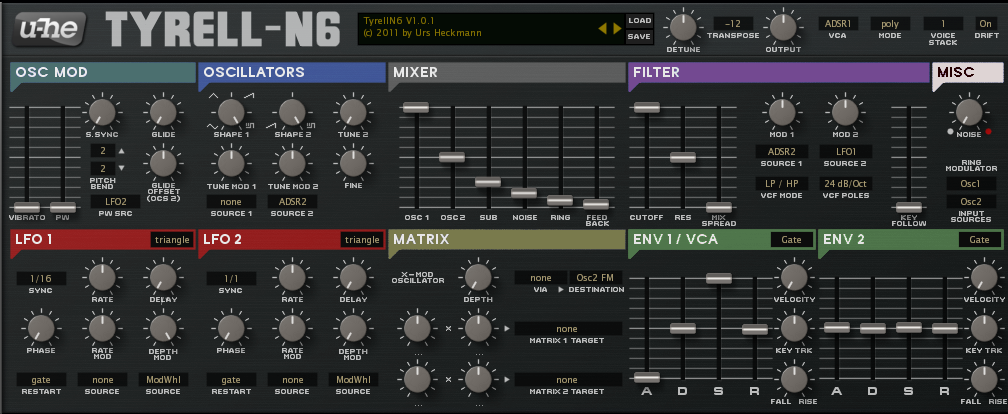Open ring modulator input source Osc2
The image size is (1008, 414).
coord(971,202)
